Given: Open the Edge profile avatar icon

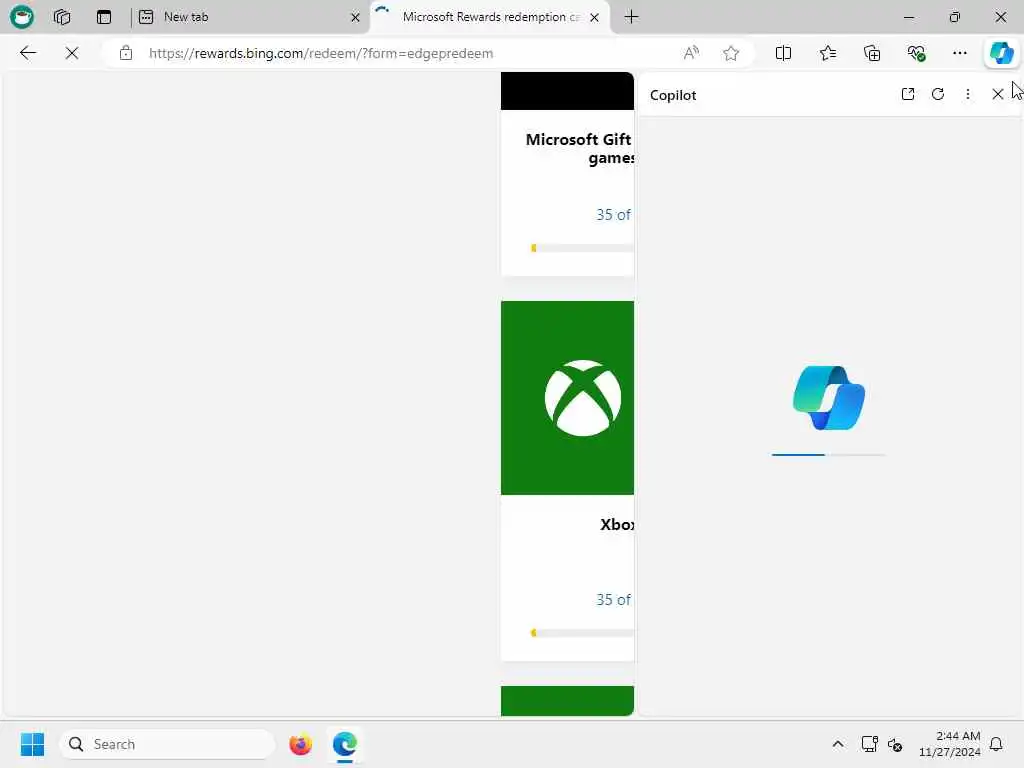Looking at the screenshot, I should click(x=22, y=17).
